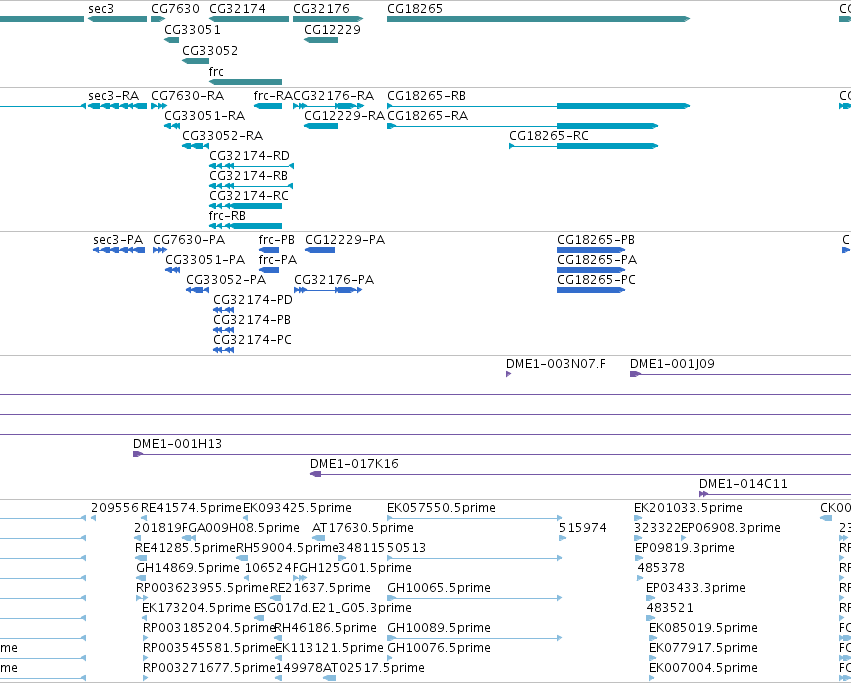
Task: Open the CG32174-RD transcript
Action: [x=251, y=166]
